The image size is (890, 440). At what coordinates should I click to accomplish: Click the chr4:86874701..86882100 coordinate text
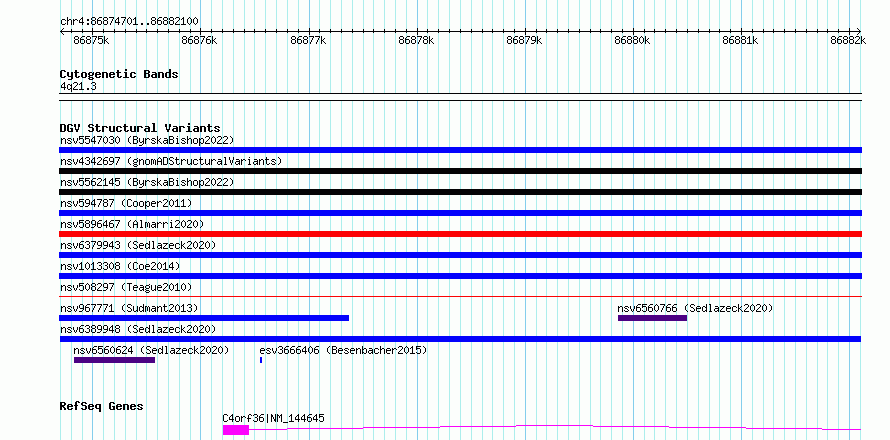pyautogui.click(x=129, y=21)
